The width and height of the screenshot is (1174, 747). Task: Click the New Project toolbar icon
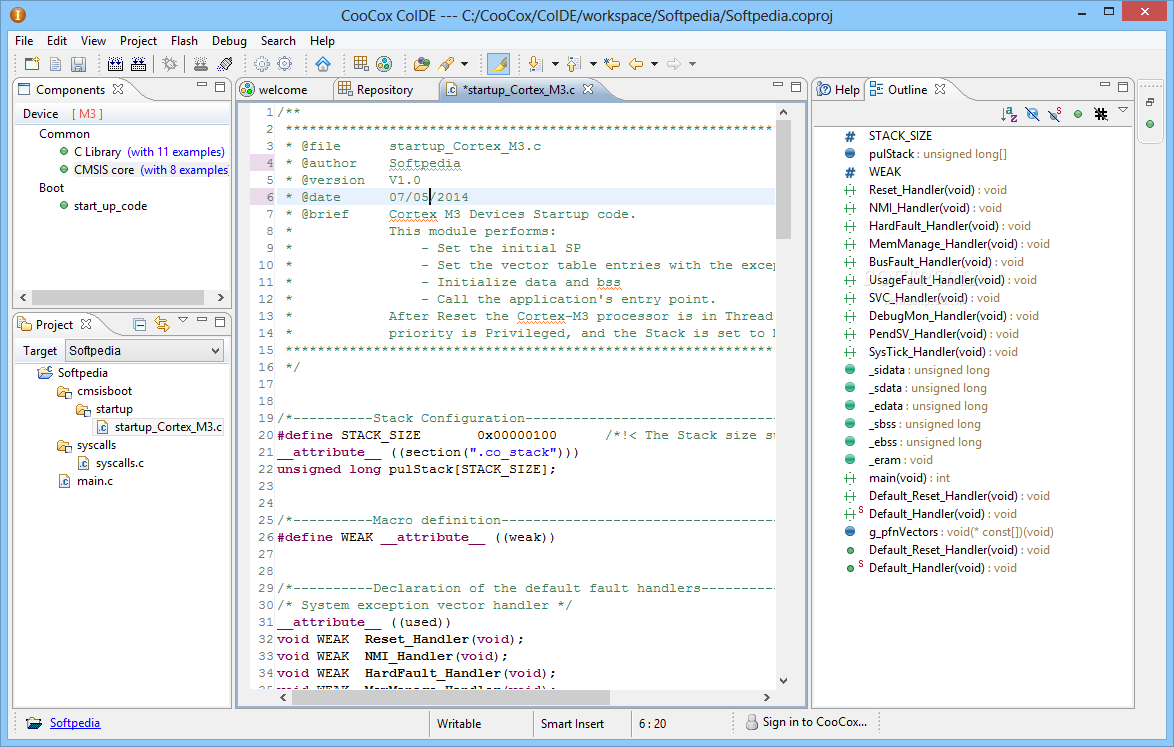pyautogui.click(x=31, y=64)
